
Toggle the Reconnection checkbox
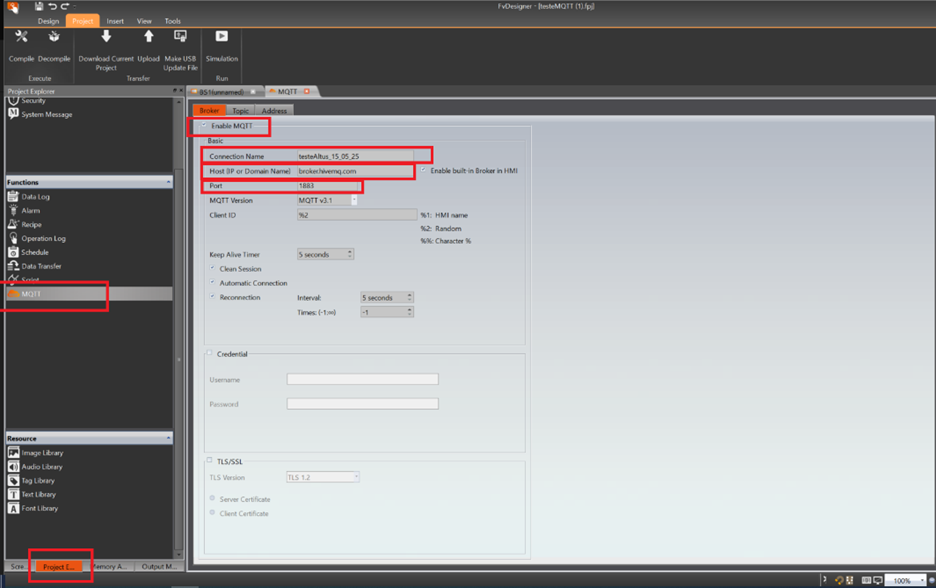pos(212,296)
